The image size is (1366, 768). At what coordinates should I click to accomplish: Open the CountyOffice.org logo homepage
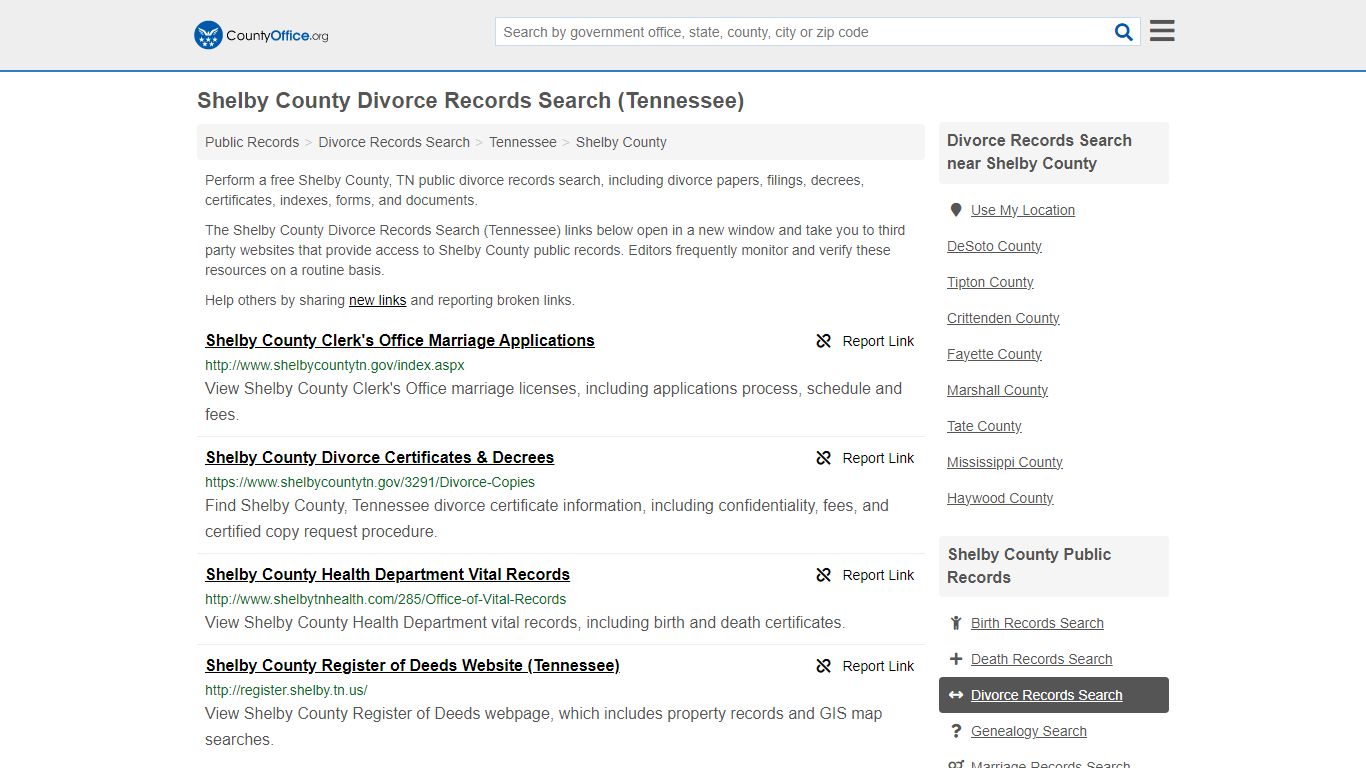pyautogui.click(x=261, y=35)
